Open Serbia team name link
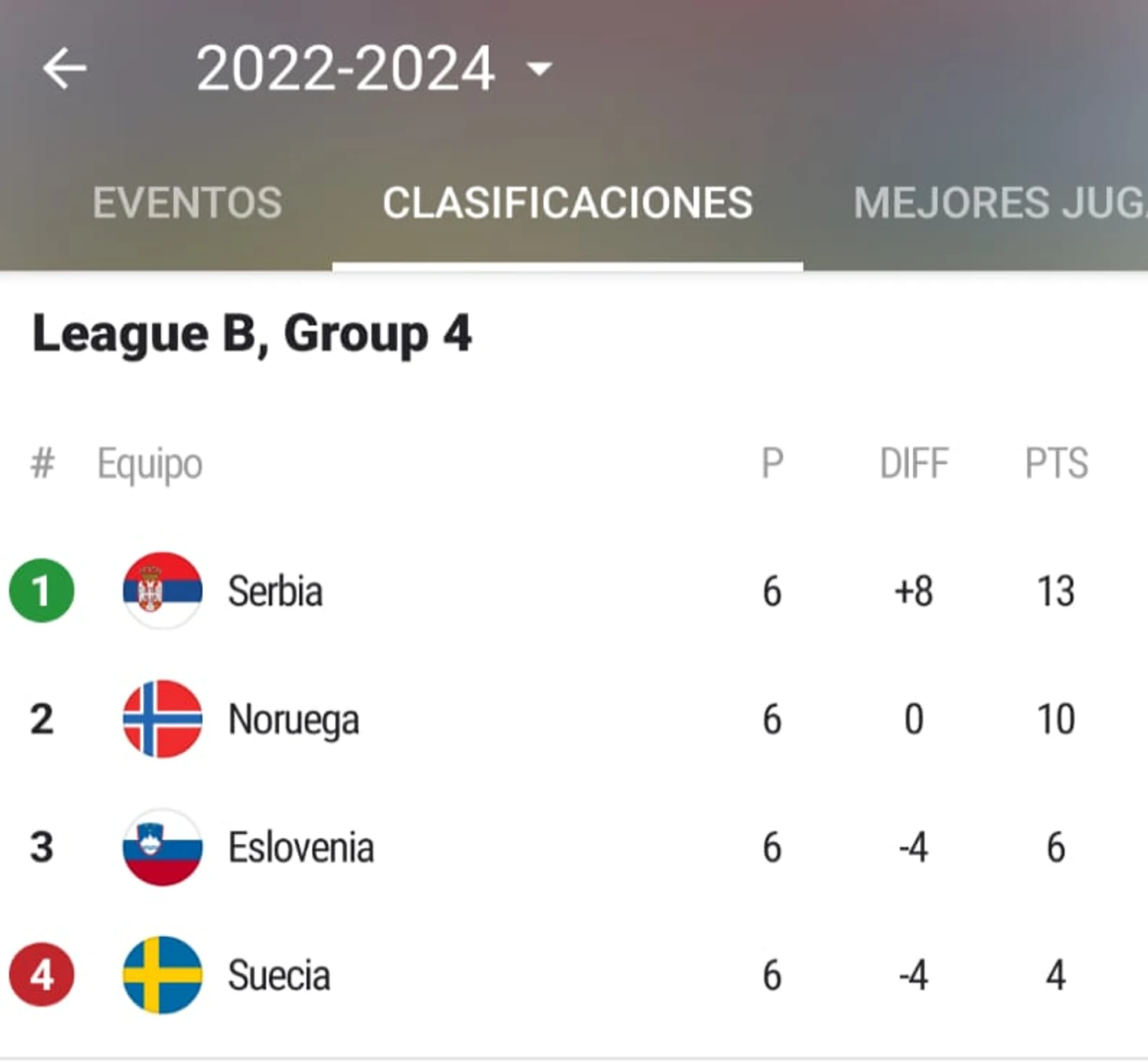Screen dimensions: 1148x1062 click(275, 592)
